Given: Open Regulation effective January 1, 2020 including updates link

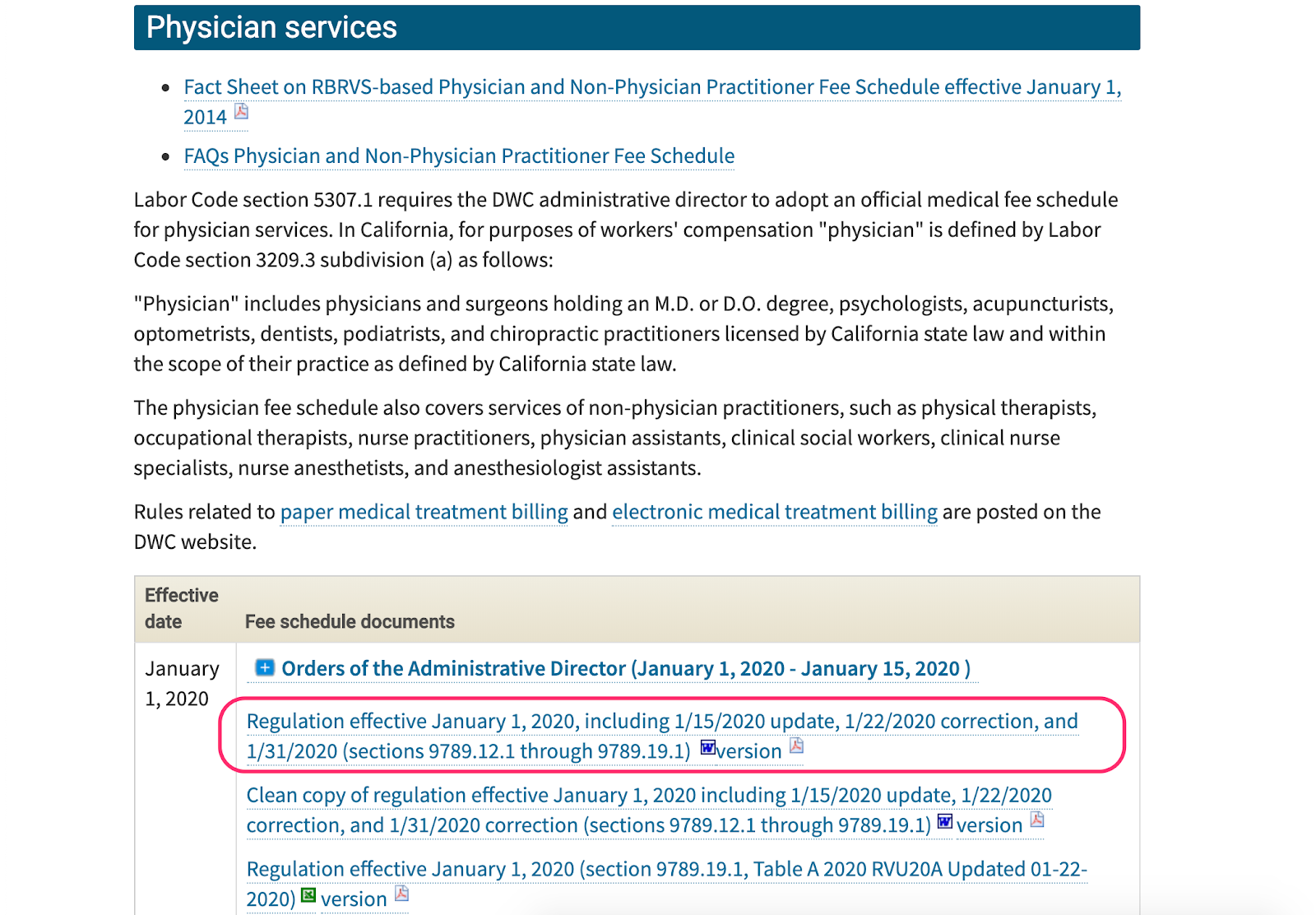Looking at the screenshot, I should tap(662, 736).
